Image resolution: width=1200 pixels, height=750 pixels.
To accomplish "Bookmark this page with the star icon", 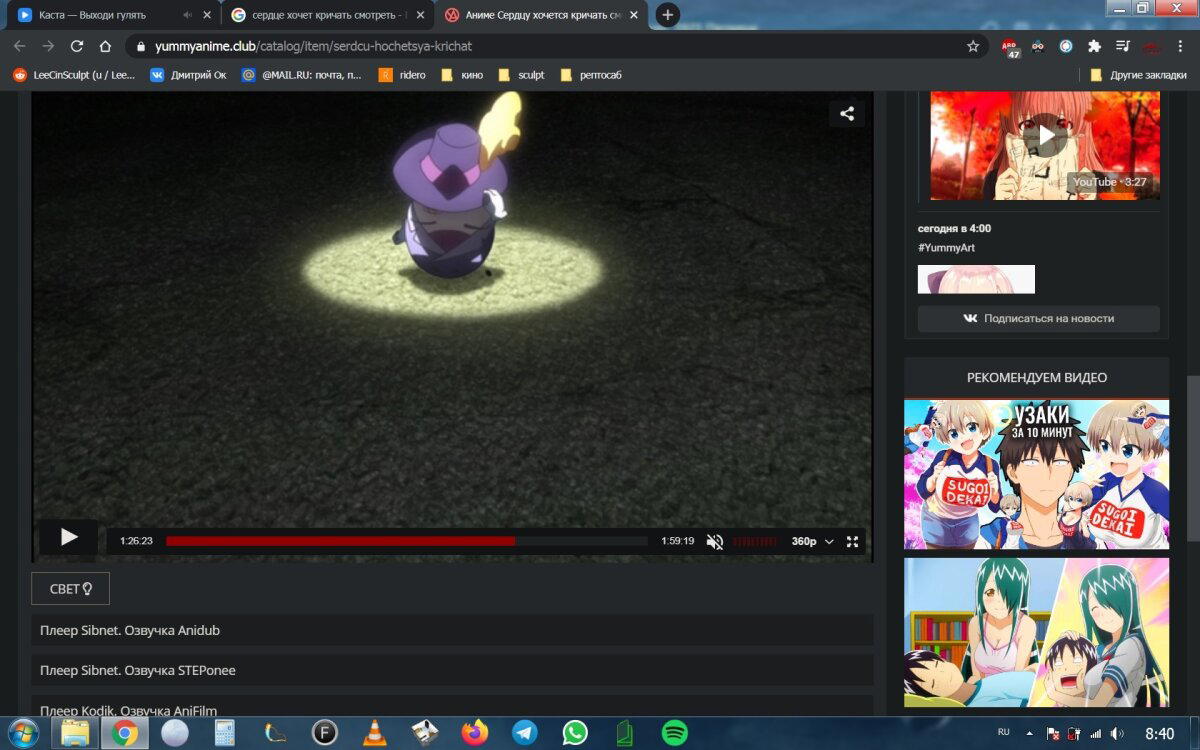I will tap(973, 46).
